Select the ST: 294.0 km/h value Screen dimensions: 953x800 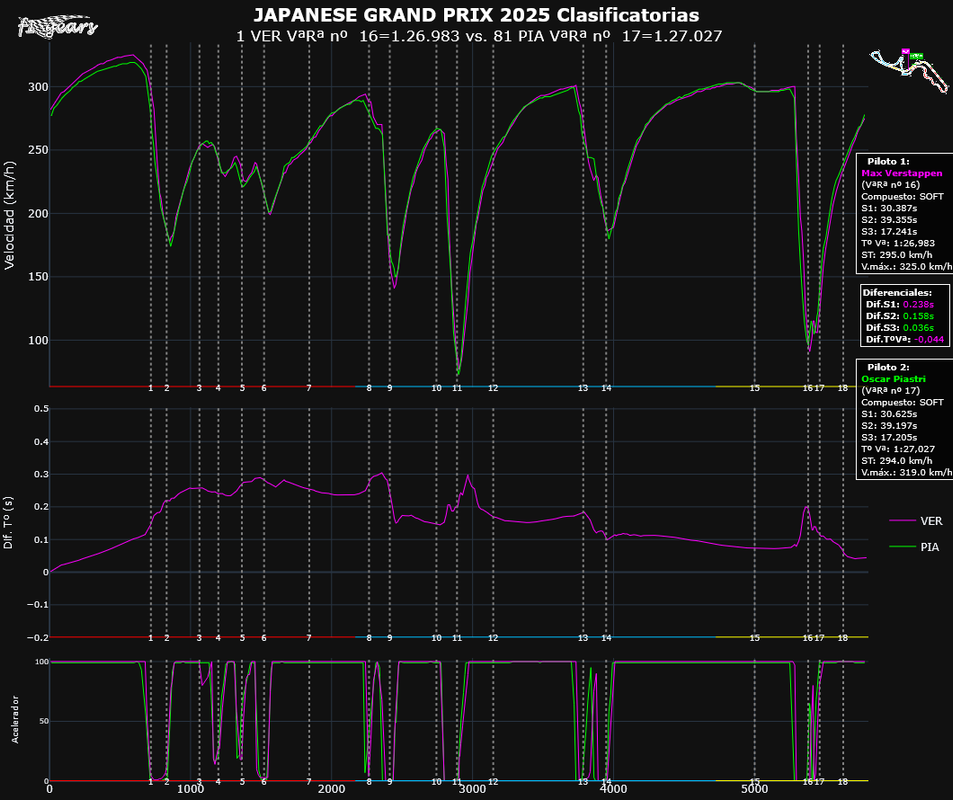(896, 461)
